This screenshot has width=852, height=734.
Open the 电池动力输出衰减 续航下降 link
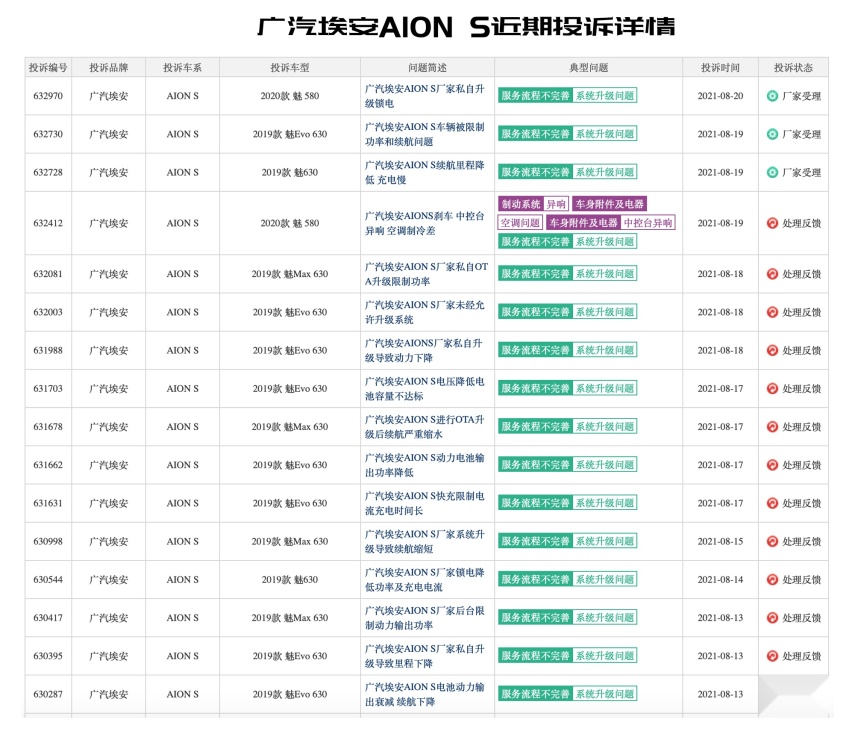coord(424,694)
